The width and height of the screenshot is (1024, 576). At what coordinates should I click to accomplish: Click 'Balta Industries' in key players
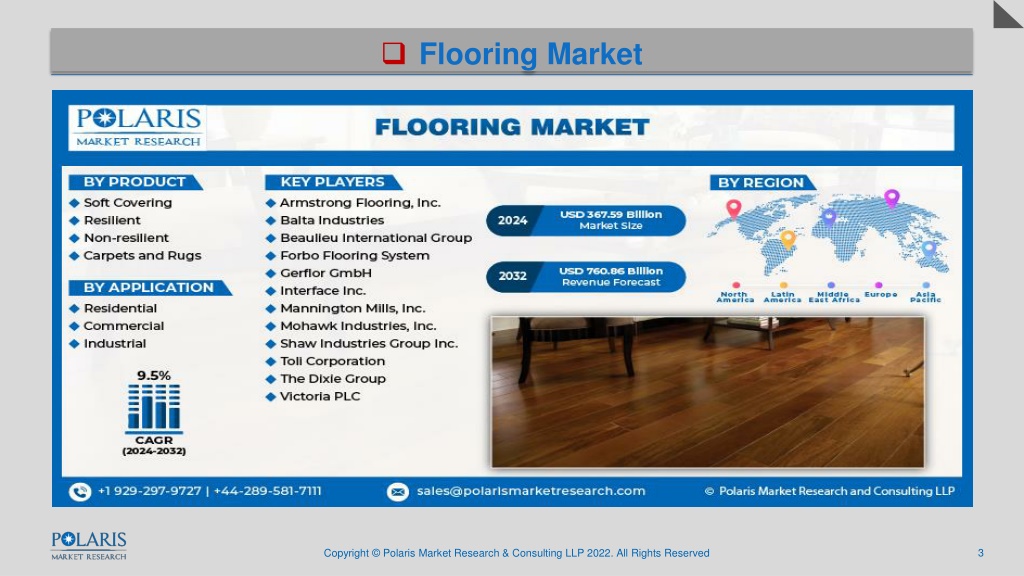332,221
